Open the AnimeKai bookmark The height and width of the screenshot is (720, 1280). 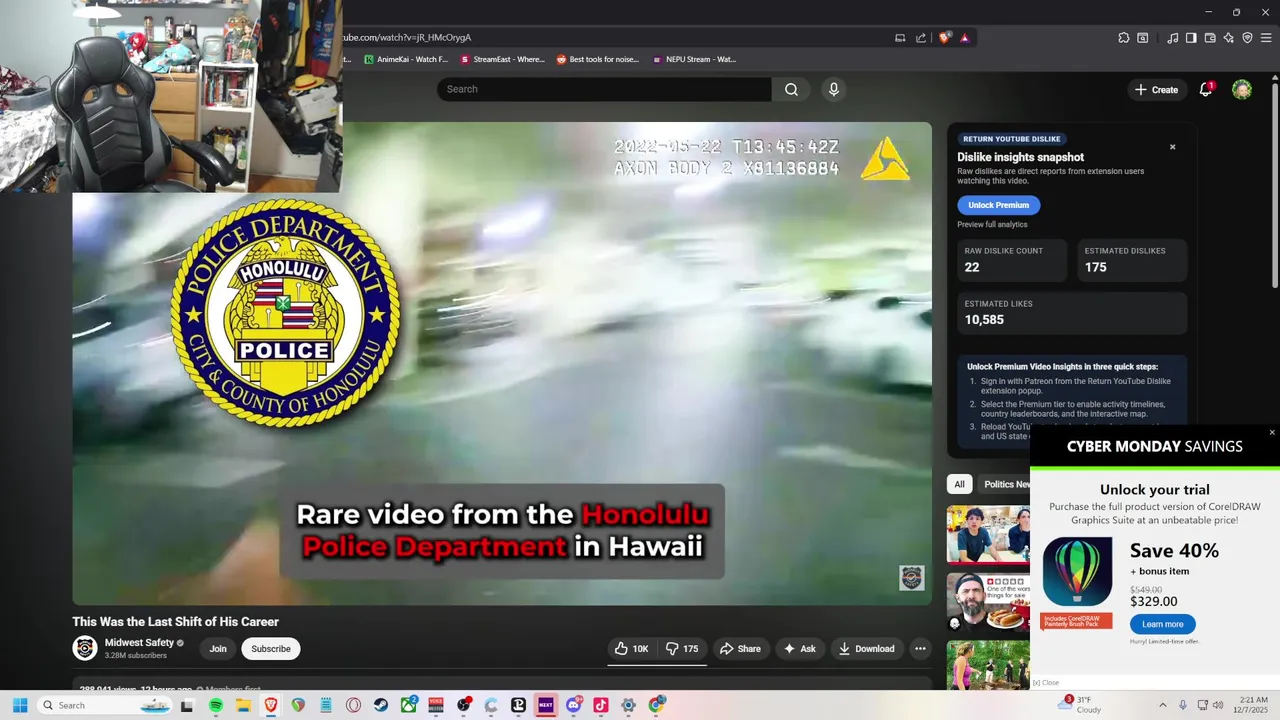(x=405, y=59)
